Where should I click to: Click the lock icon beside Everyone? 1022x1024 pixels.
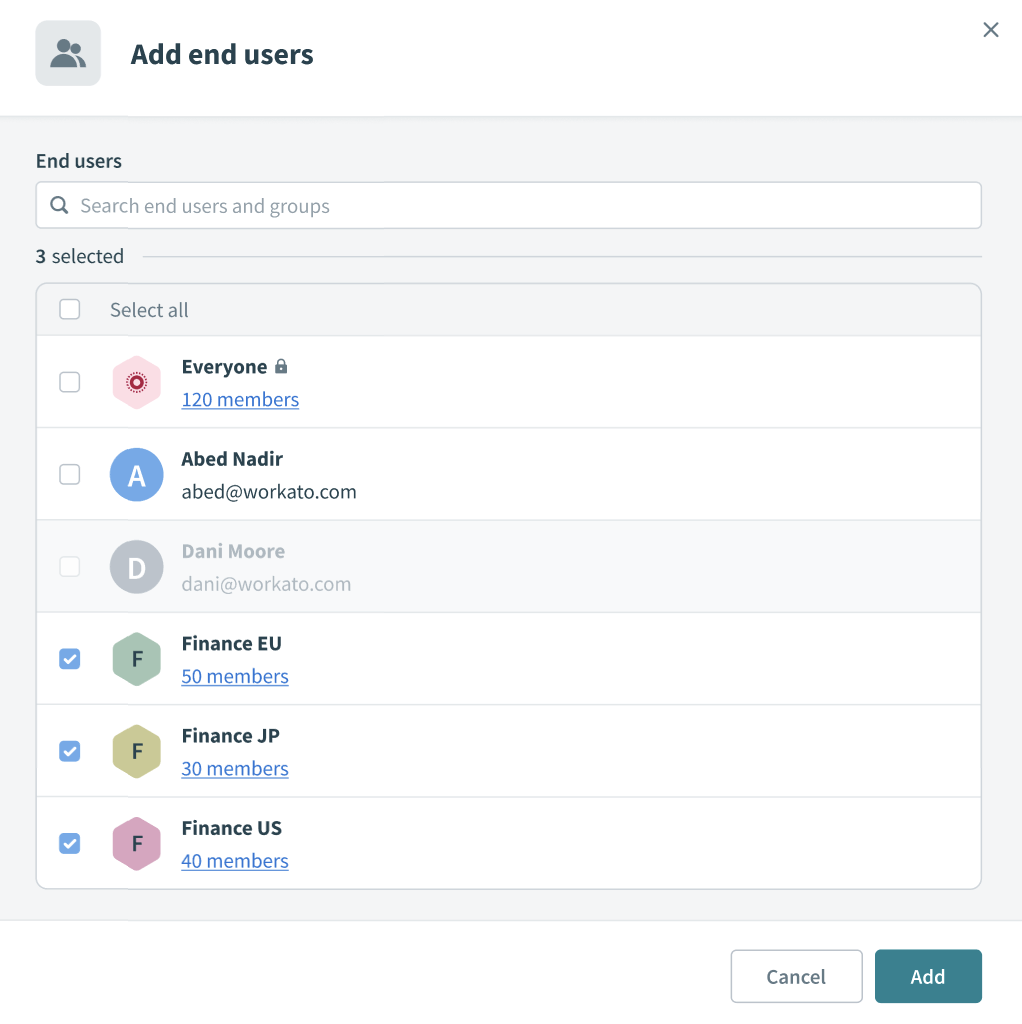pos(279,366)
